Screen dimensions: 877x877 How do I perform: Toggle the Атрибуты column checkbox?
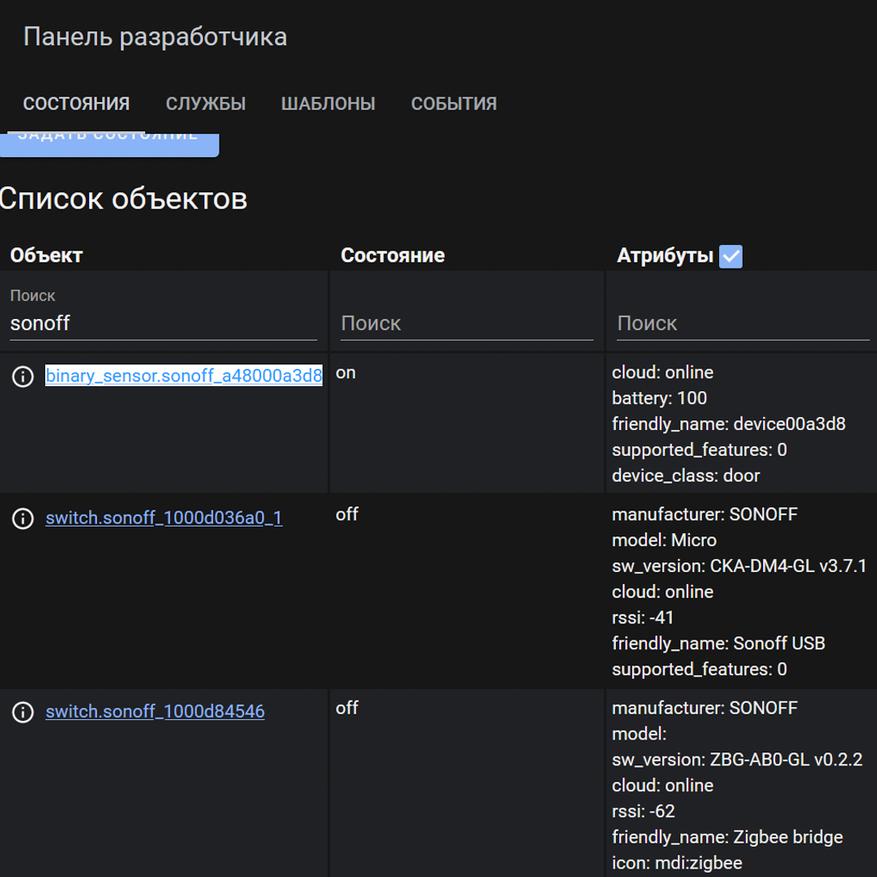click(x=731, y=256)
